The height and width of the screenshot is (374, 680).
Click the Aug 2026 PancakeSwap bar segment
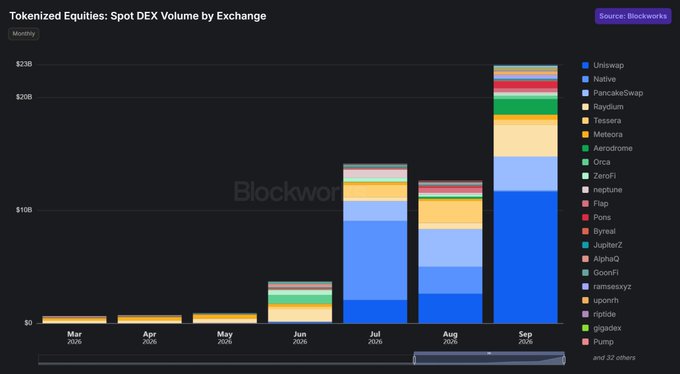click(450, 248)
